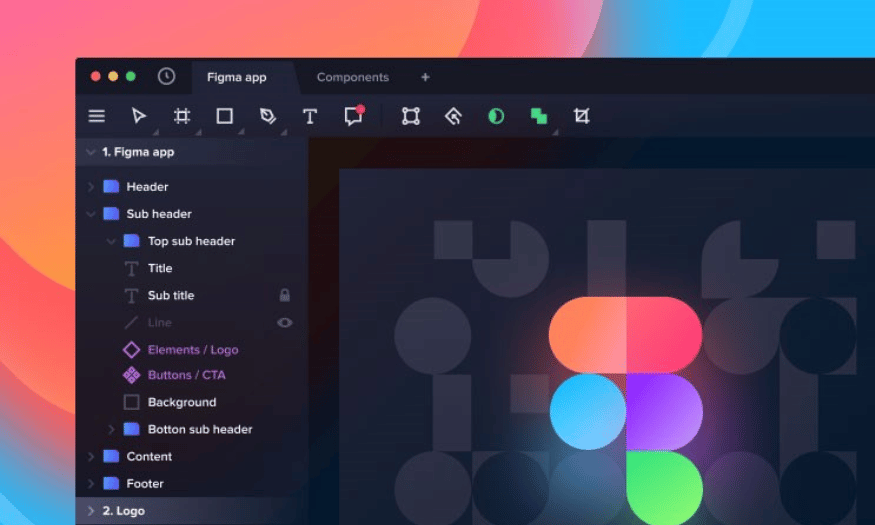Select the Elements / Logo layer
The height and width of the screenshot is (525, 875).
coord(193,350)
